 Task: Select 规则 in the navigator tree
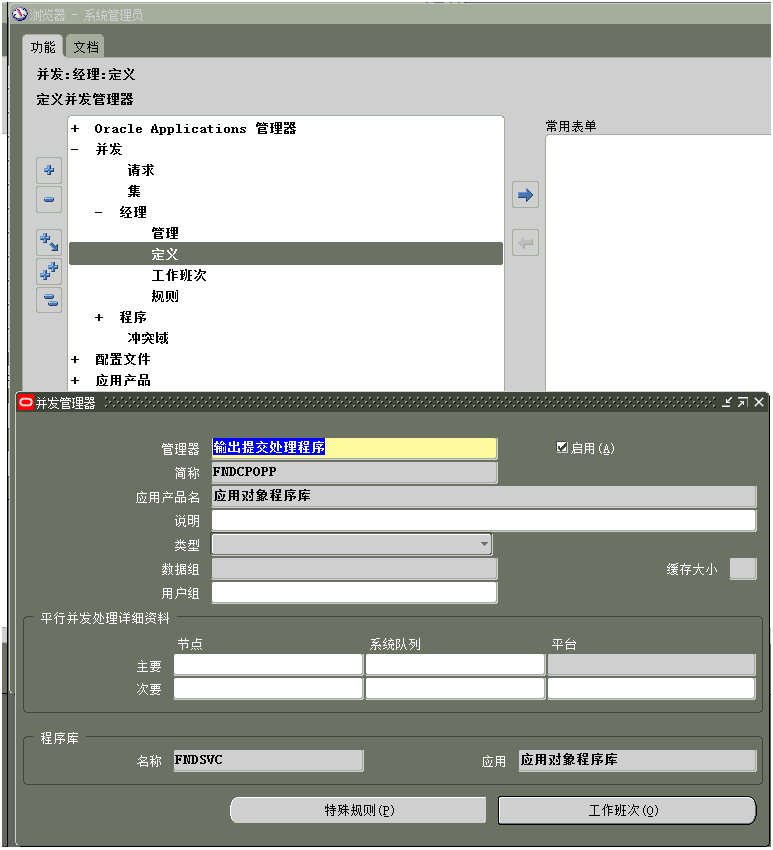tap(165, 297)
